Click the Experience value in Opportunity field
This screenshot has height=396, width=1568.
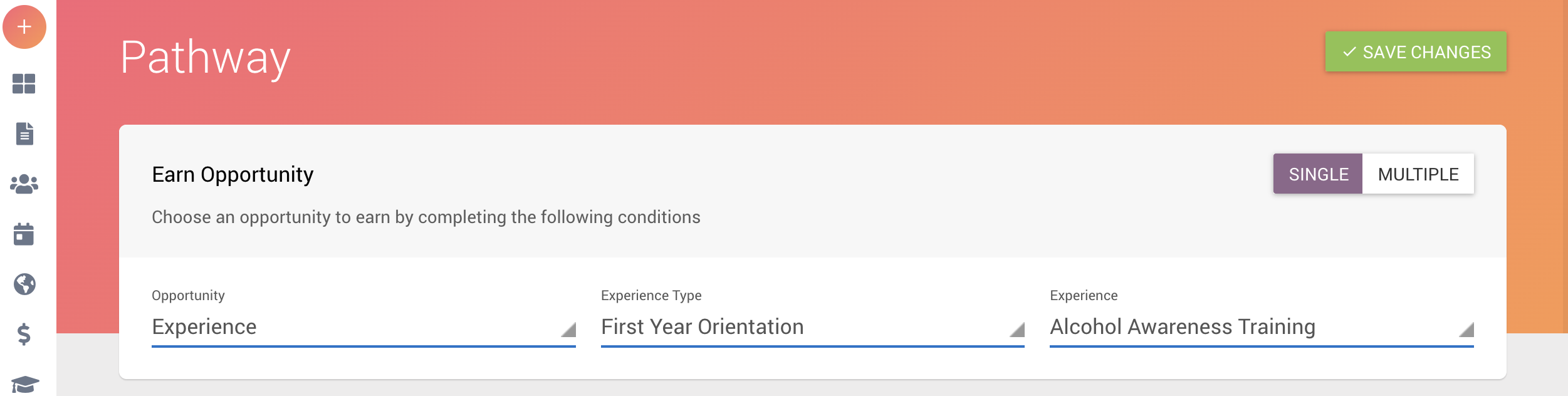point(204,327)
